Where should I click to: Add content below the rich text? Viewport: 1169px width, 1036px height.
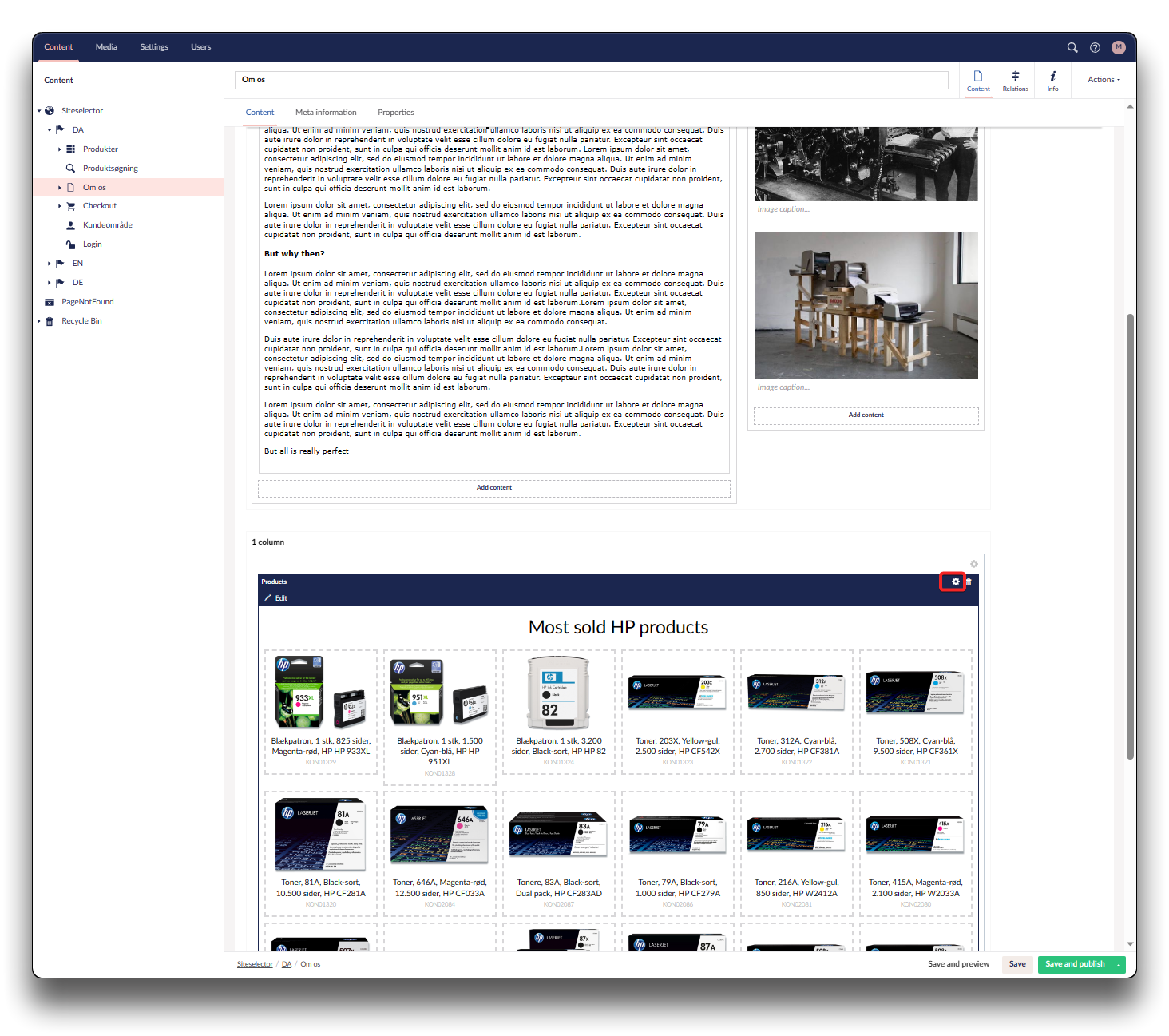coord(494,488)
